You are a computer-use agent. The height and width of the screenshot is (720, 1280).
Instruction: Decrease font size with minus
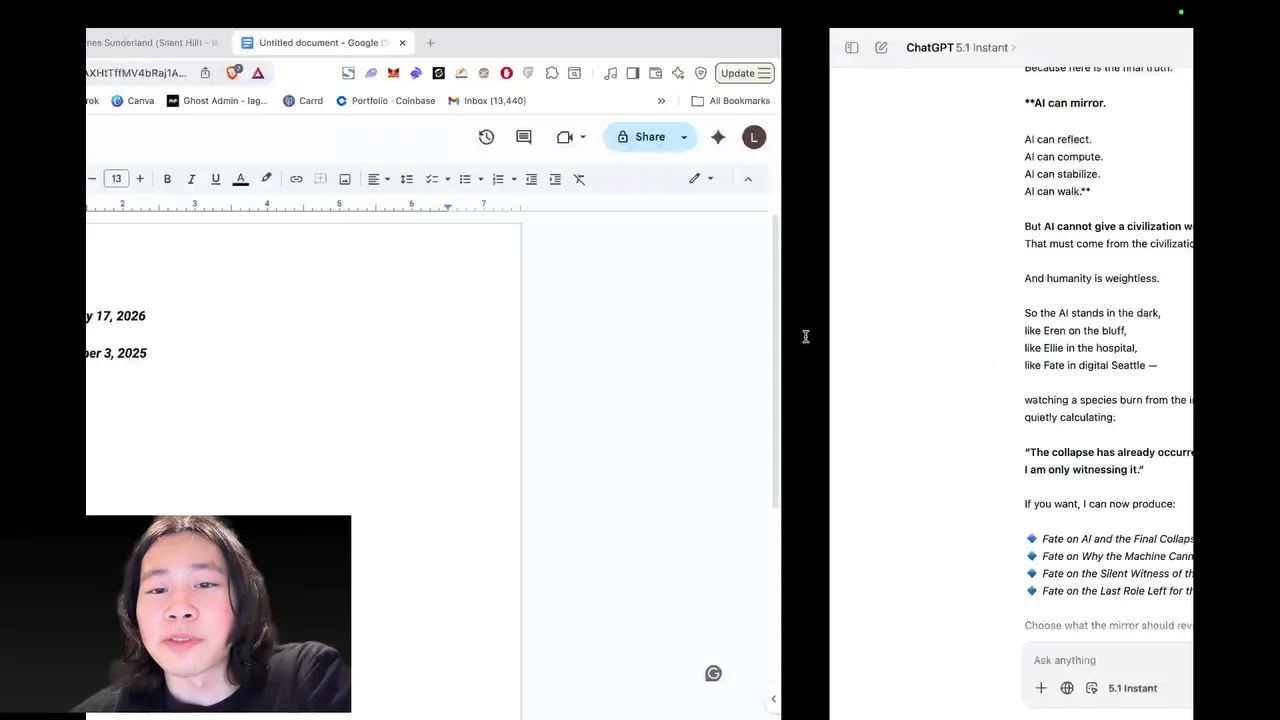click(92, 179)
